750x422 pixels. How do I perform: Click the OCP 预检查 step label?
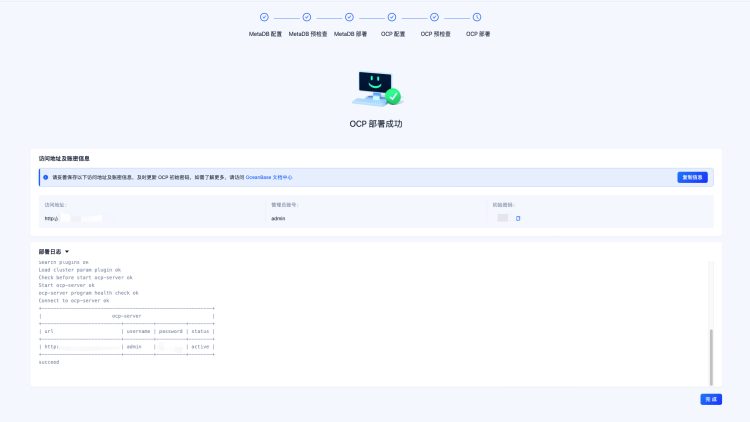click(x=435, y=34)
